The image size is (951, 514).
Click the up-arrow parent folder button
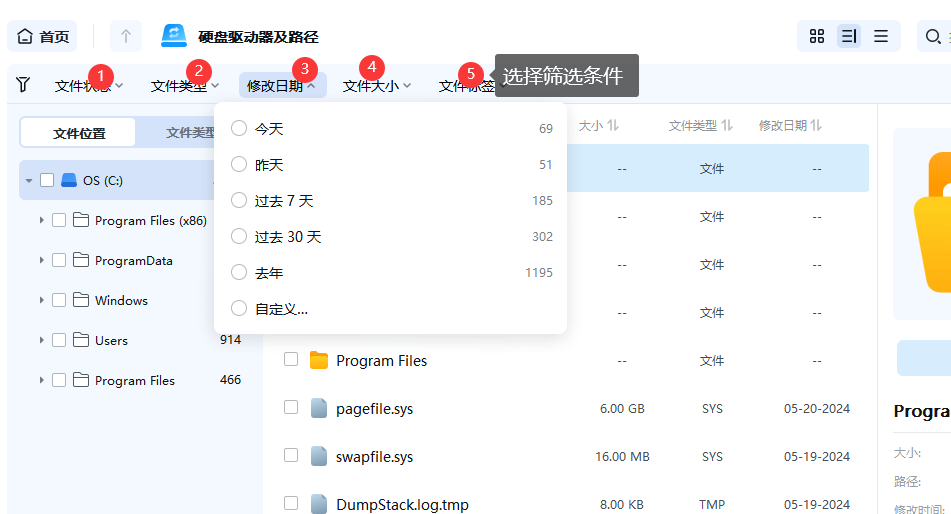126,36
